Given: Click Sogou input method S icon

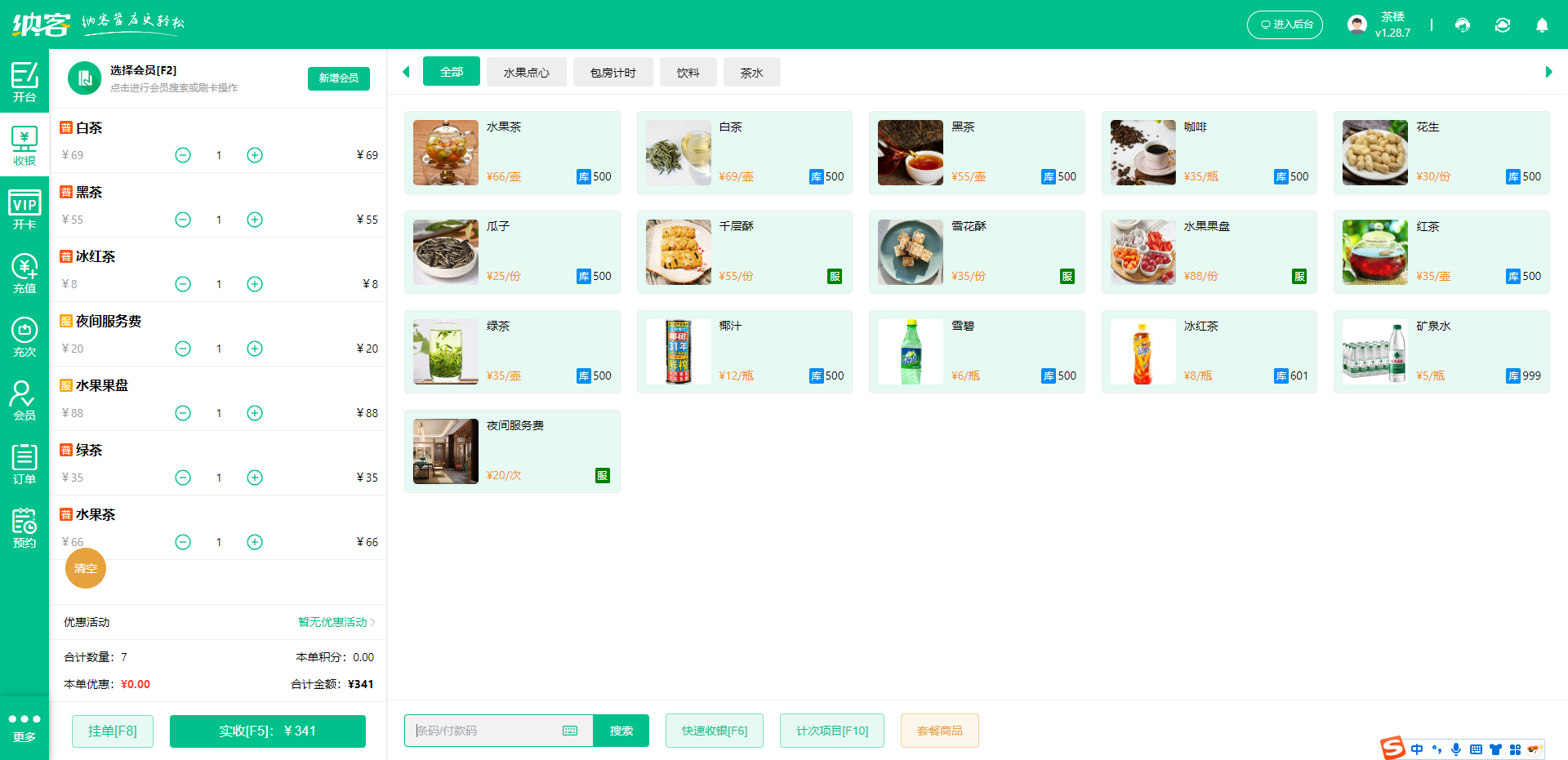Looking at the screenshot, I should click(1392, 748).
